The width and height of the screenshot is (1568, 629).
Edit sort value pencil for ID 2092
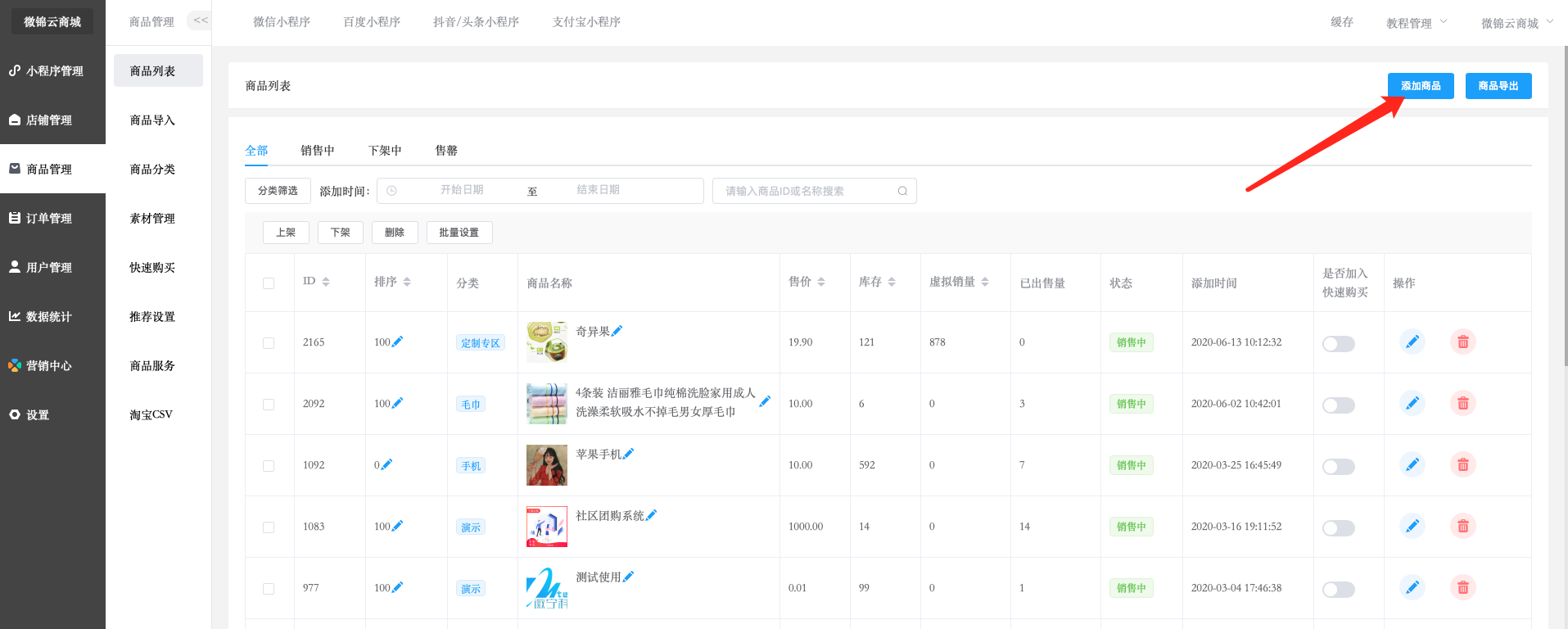point(397,403)
